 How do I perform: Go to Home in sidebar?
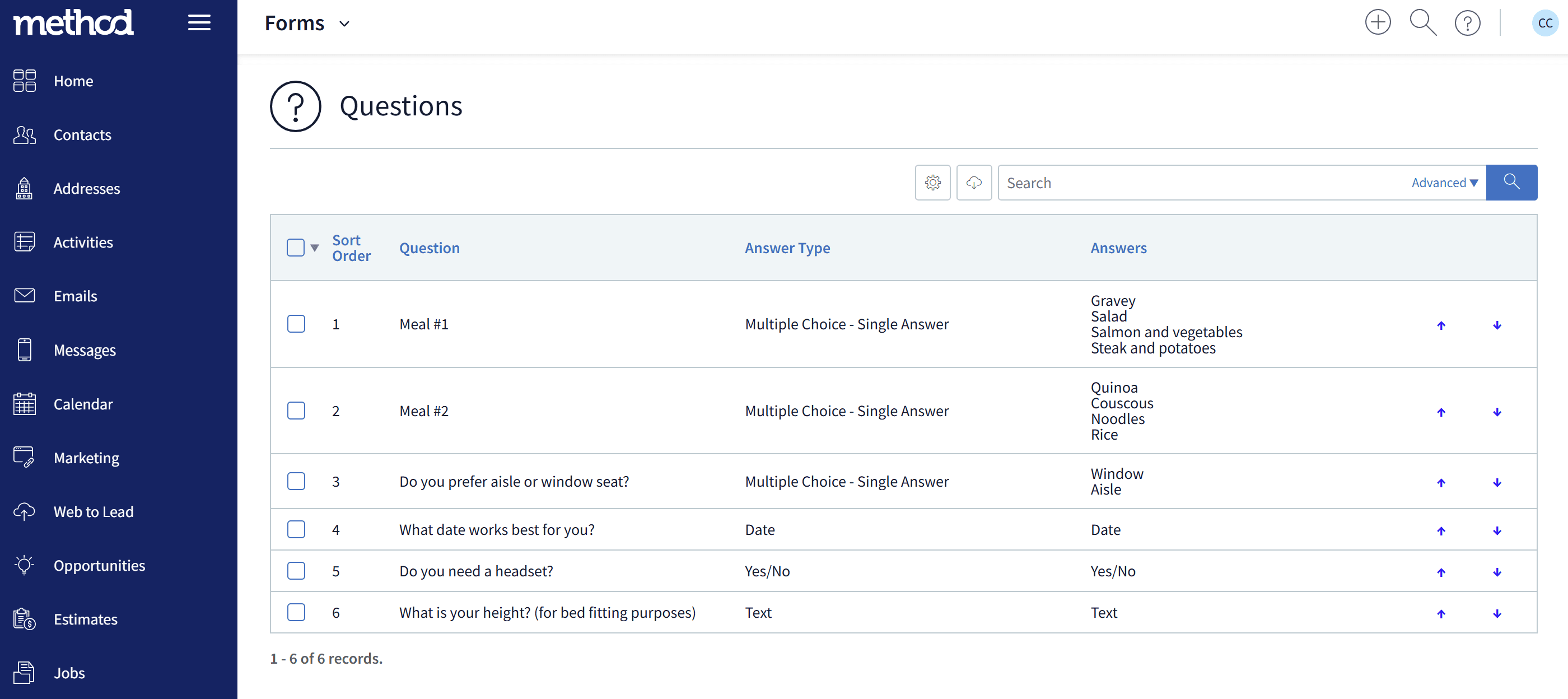click(73, 81)
